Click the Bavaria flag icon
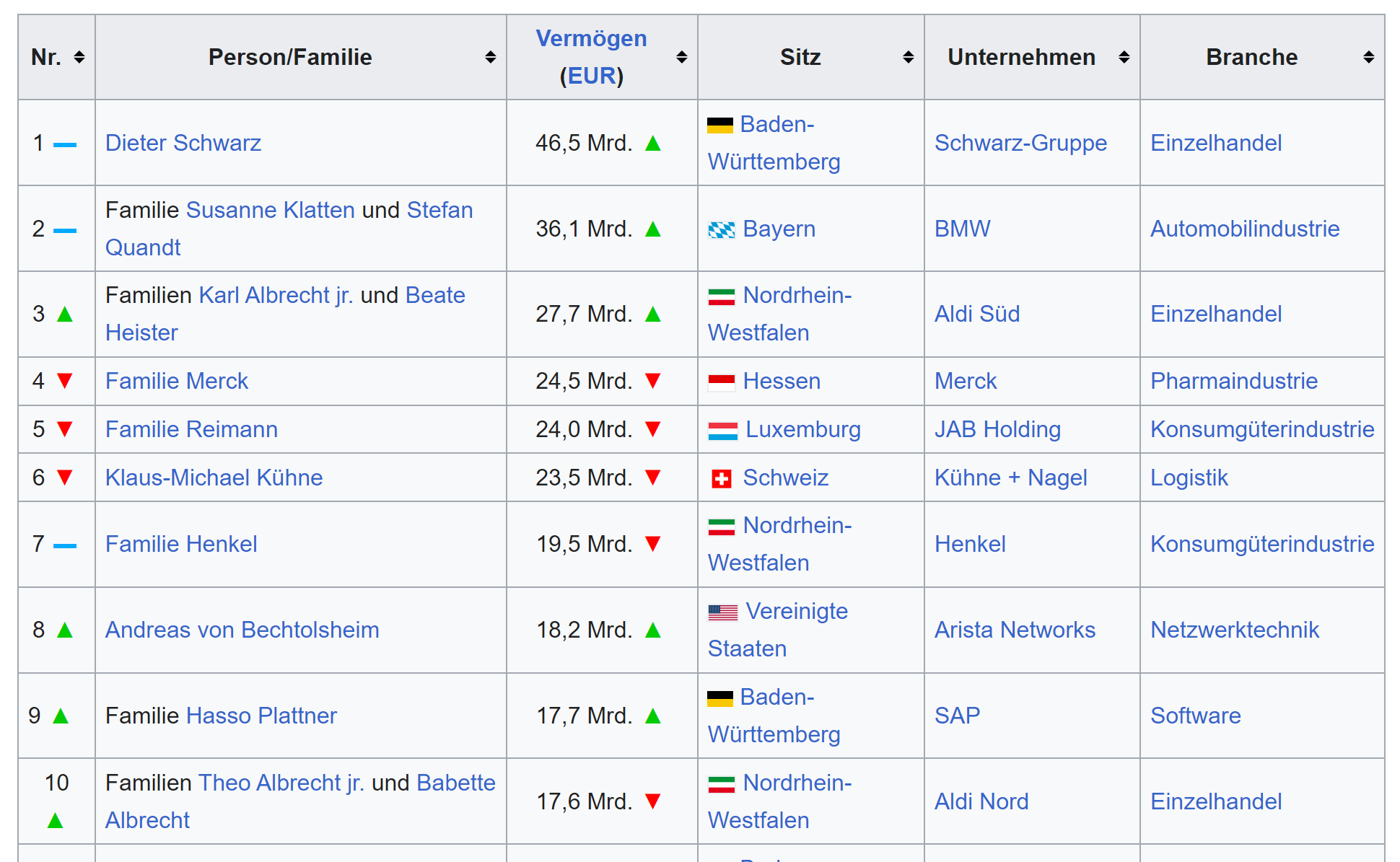Screen dimensions: 1400x862 pyautogui.click(x=722, y=229)
